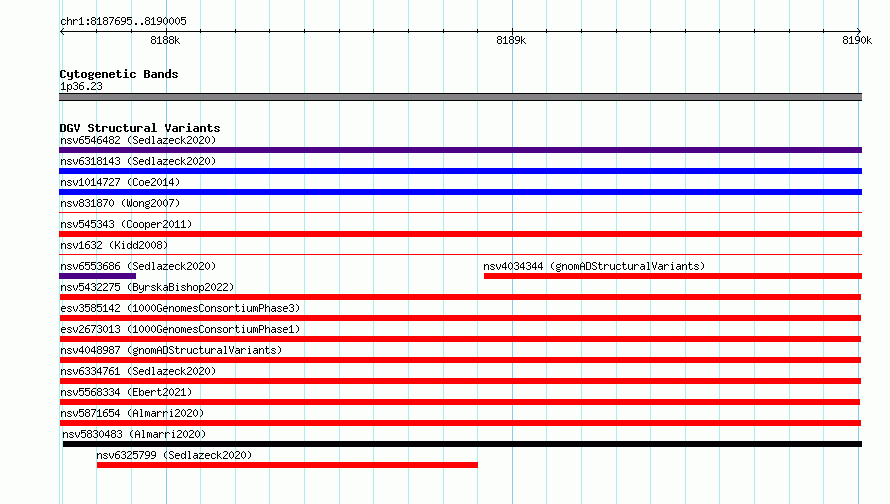Click the nsv545343 (Cooper2011) label
Image resolution: width=890 pixels, height=504 pixels.
(126, 224)
